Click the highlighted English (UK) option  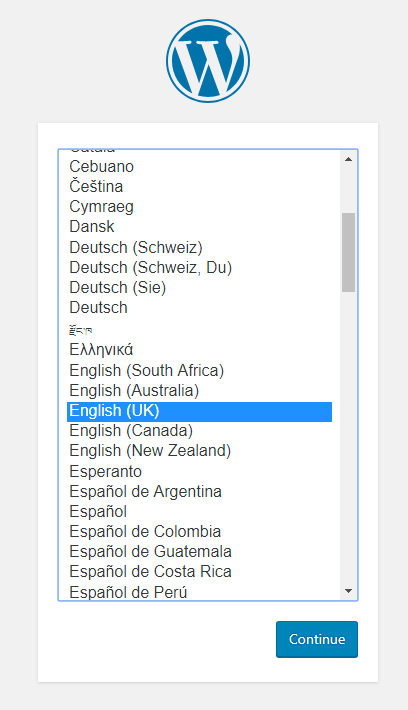pos(199,412)
